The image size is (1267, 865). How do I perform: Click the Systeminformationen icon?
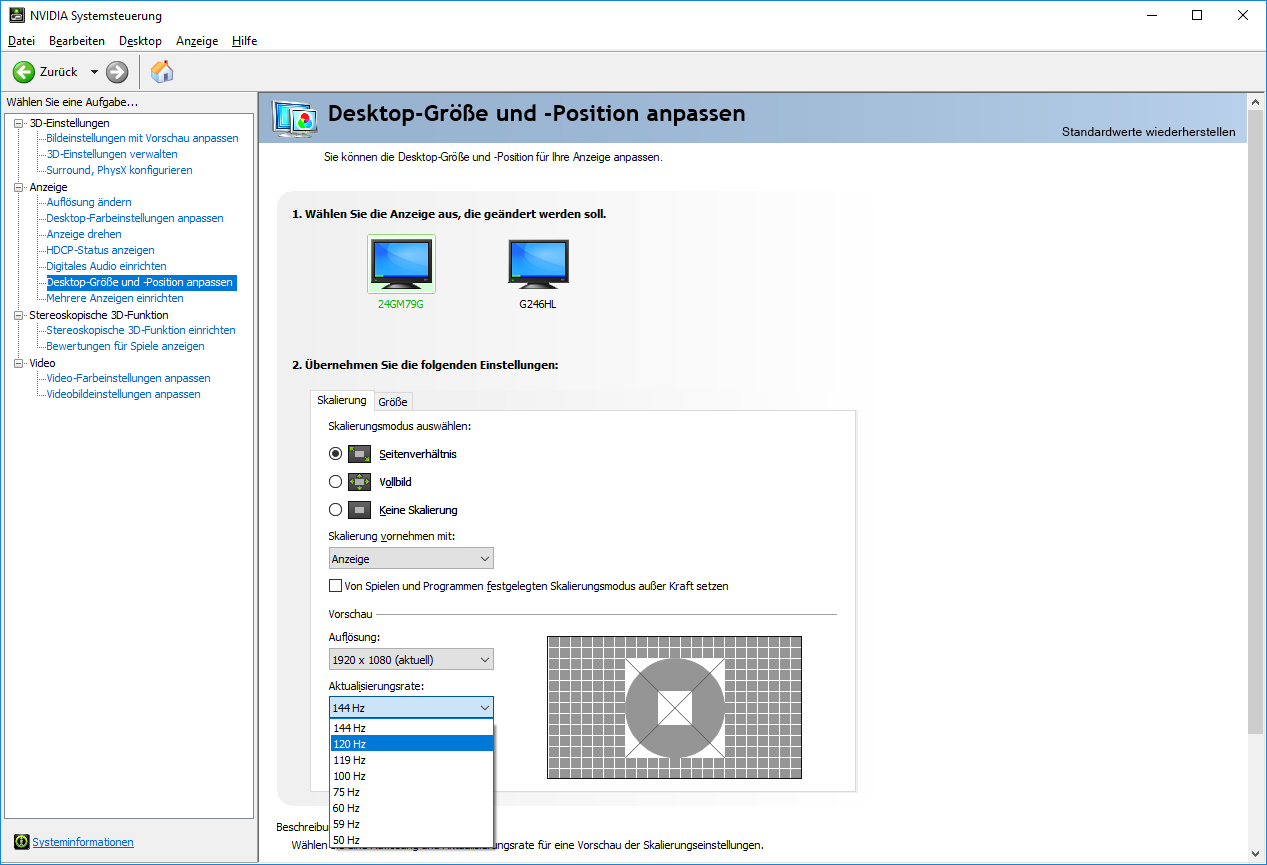click(21, 842)
